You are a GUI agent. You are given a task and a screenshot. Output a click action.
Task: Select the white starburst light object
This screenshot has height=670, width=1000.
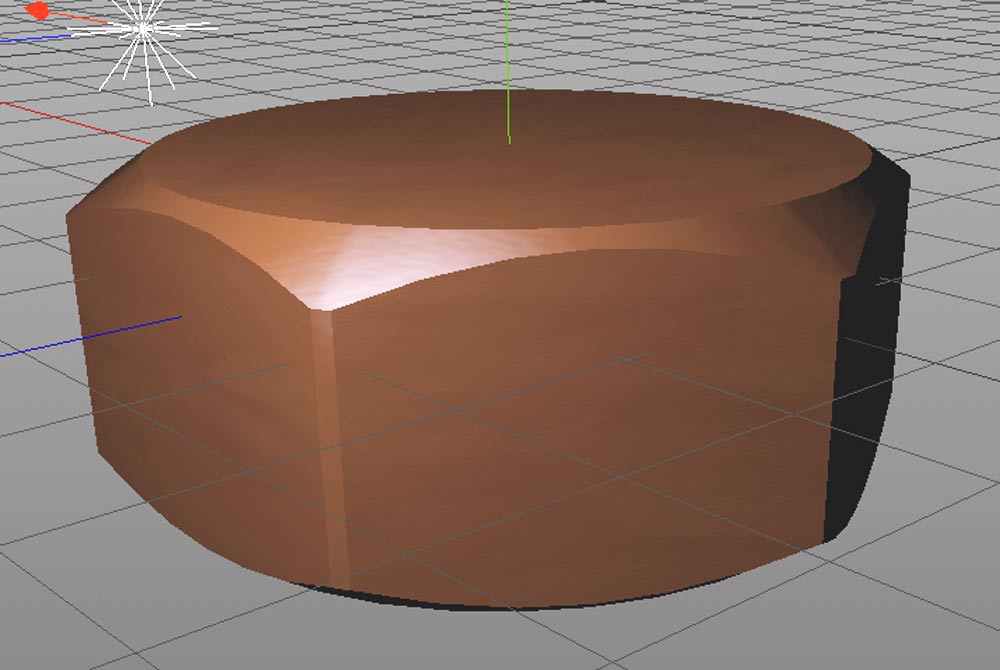click(143, 29)
